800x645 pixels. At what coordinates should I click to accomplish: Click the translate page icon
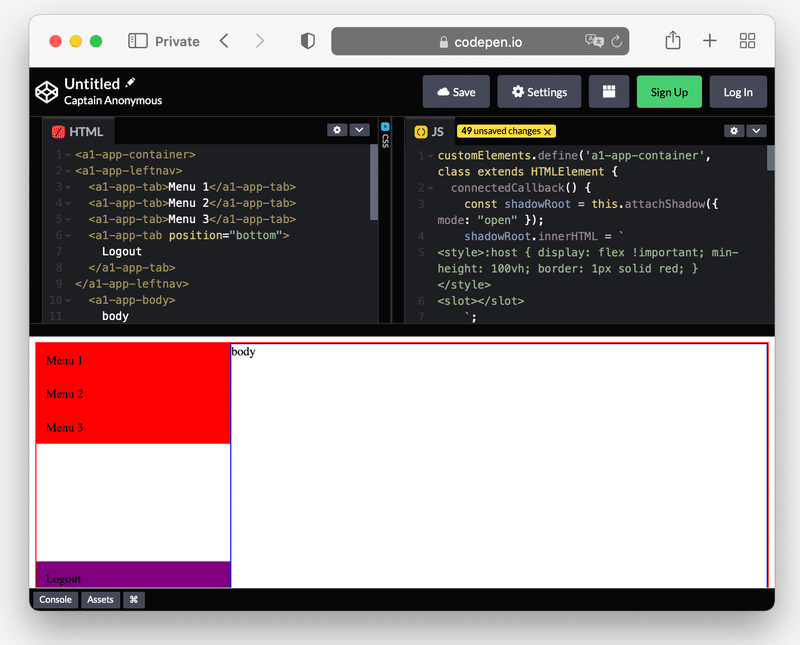[x=594, y=41]
